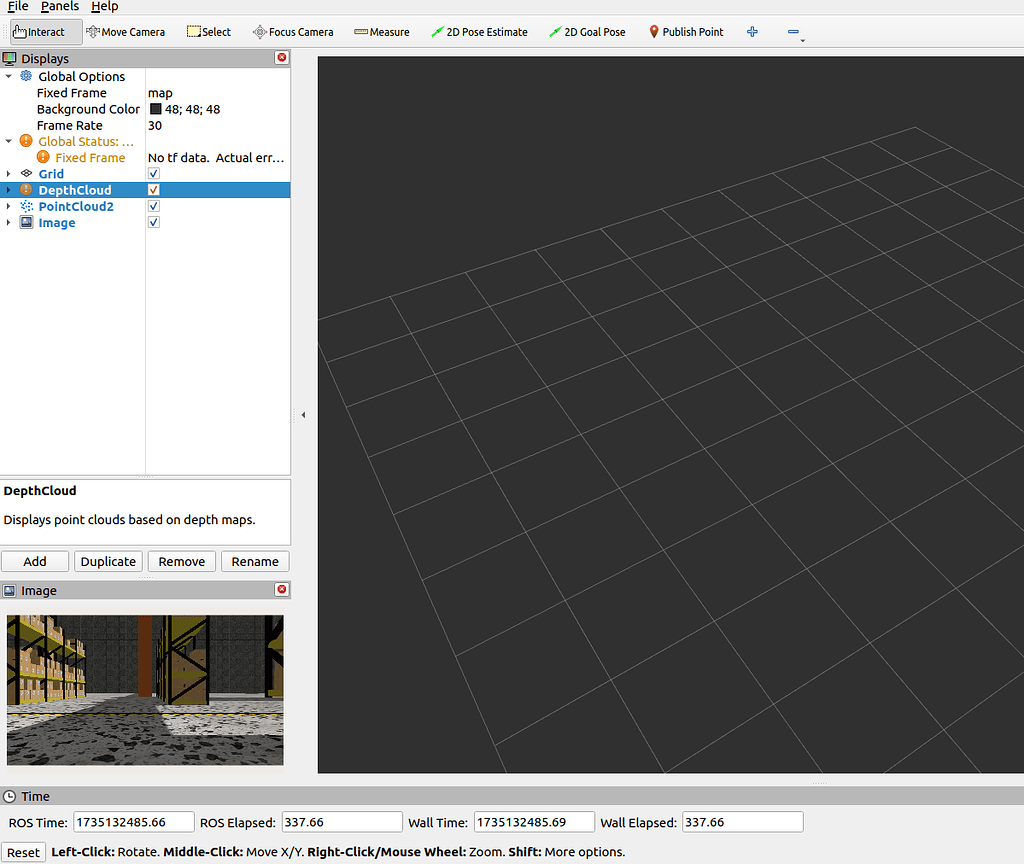Activate the Move Camera tool
The image size is (1024, 864).
126,31
